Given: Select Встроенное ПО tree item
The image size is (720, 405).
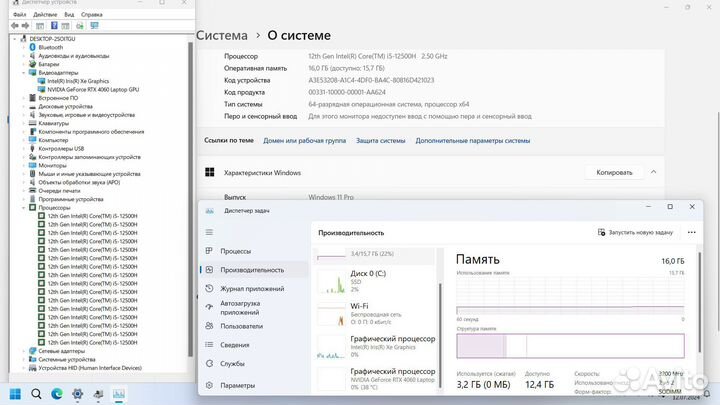Looking at the screenshot, I should (x=58, y=98).
